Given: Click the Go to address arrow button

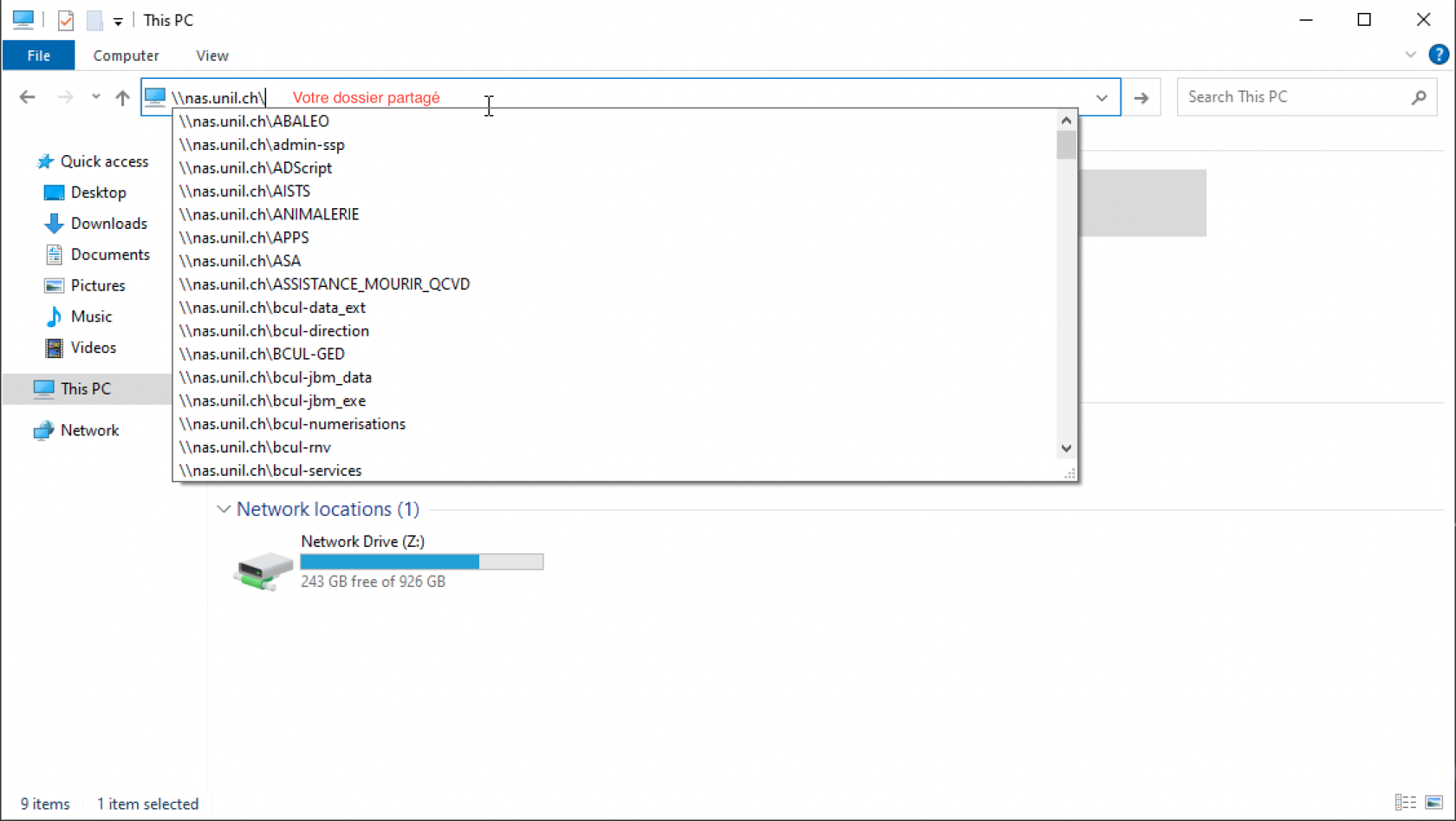Looking at the screenshot, I should 1141,98.
